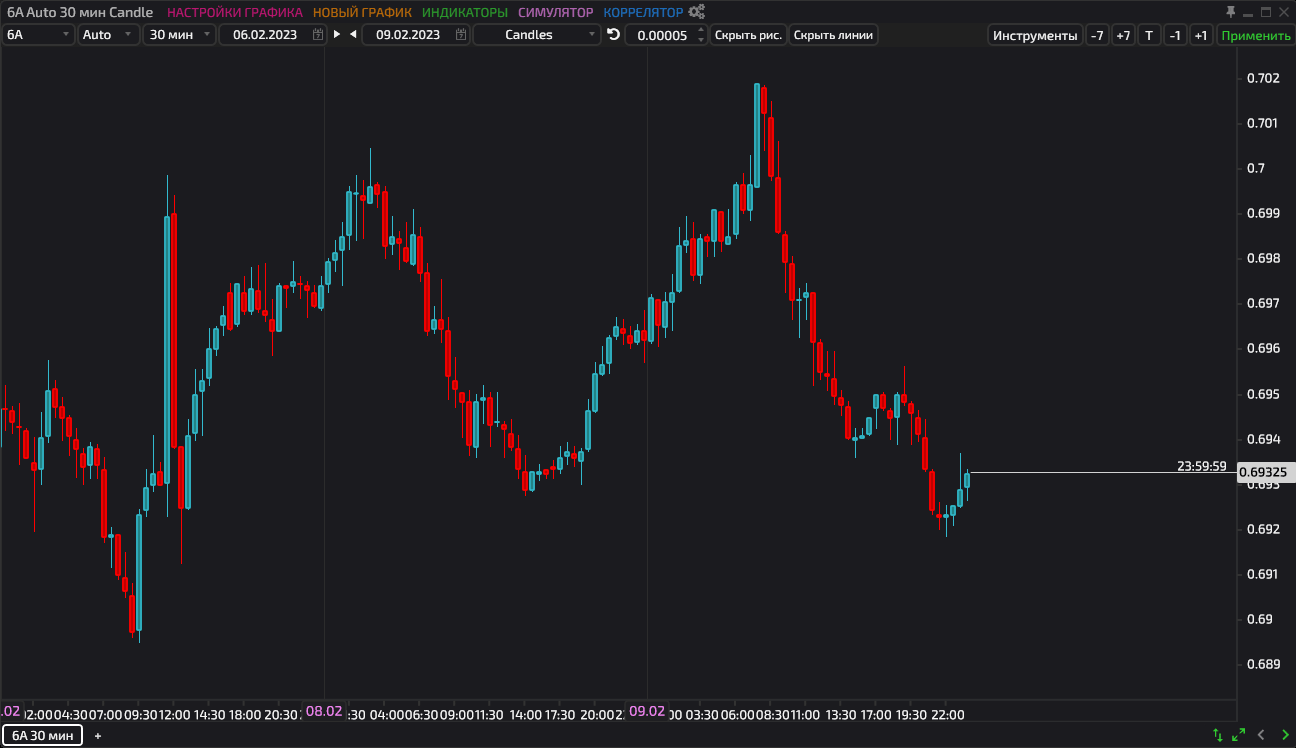Shift the range forward with the +7 button

[1123, 35]
